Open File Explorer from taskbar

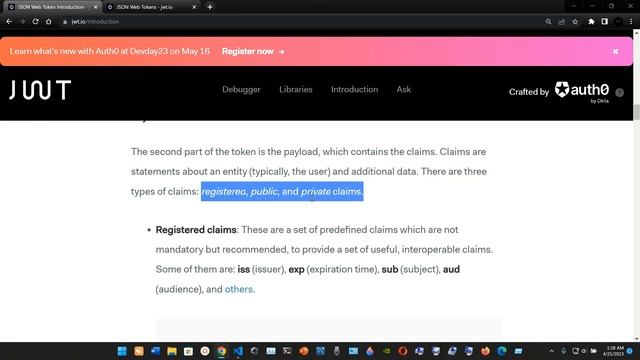[171, 351]
